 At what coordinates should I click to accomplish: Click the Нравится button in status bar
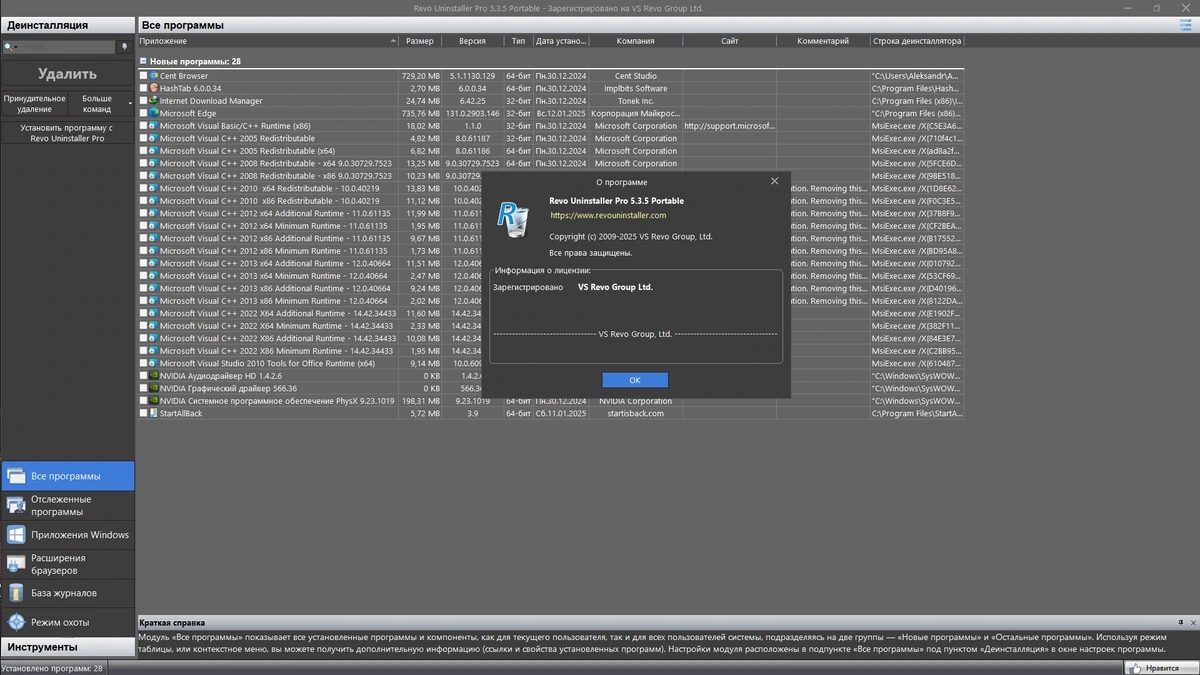(1161, 668)
